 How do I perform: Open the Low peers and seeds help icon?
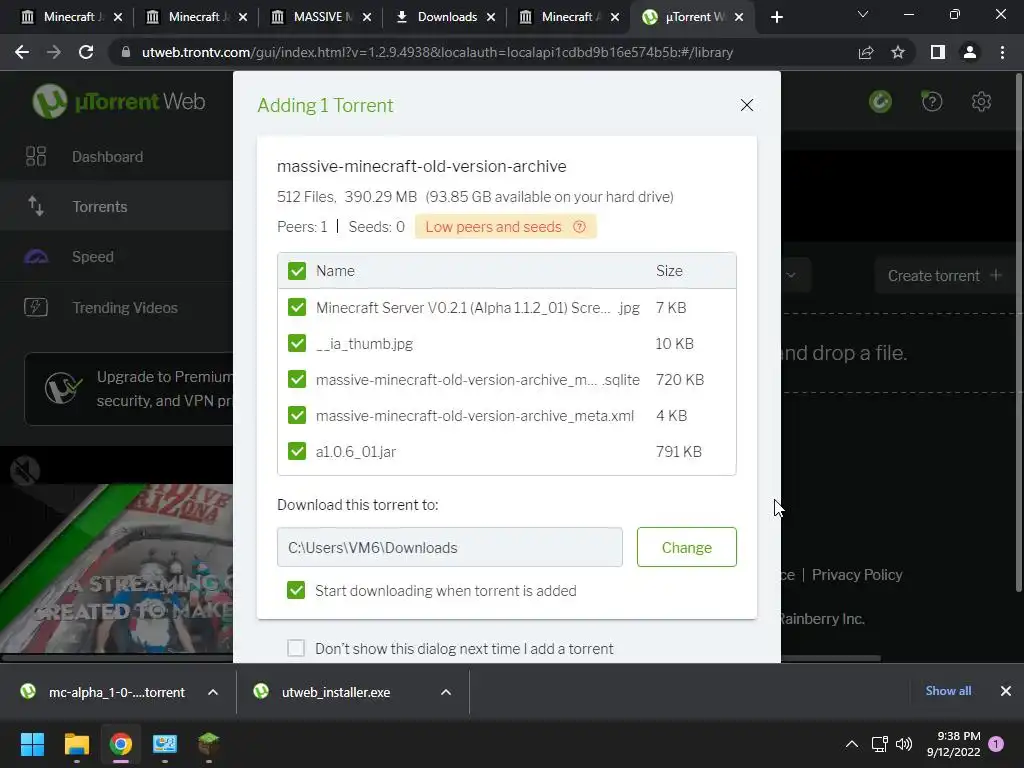[x=579, y=227]
